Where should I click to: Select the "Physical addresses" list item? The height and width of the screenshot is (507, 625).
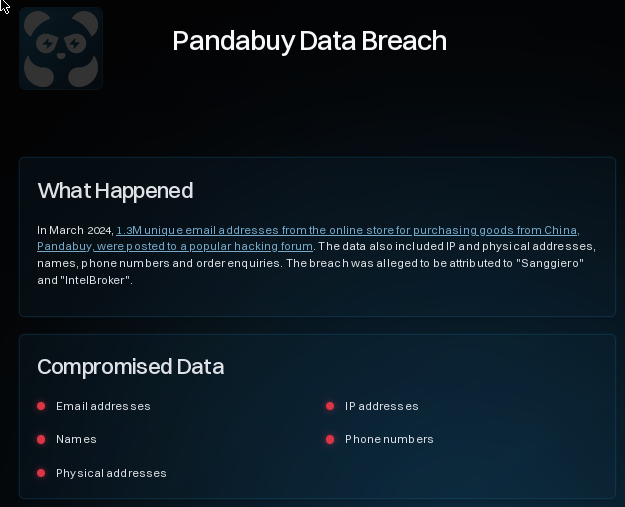[x=111, y=473]
